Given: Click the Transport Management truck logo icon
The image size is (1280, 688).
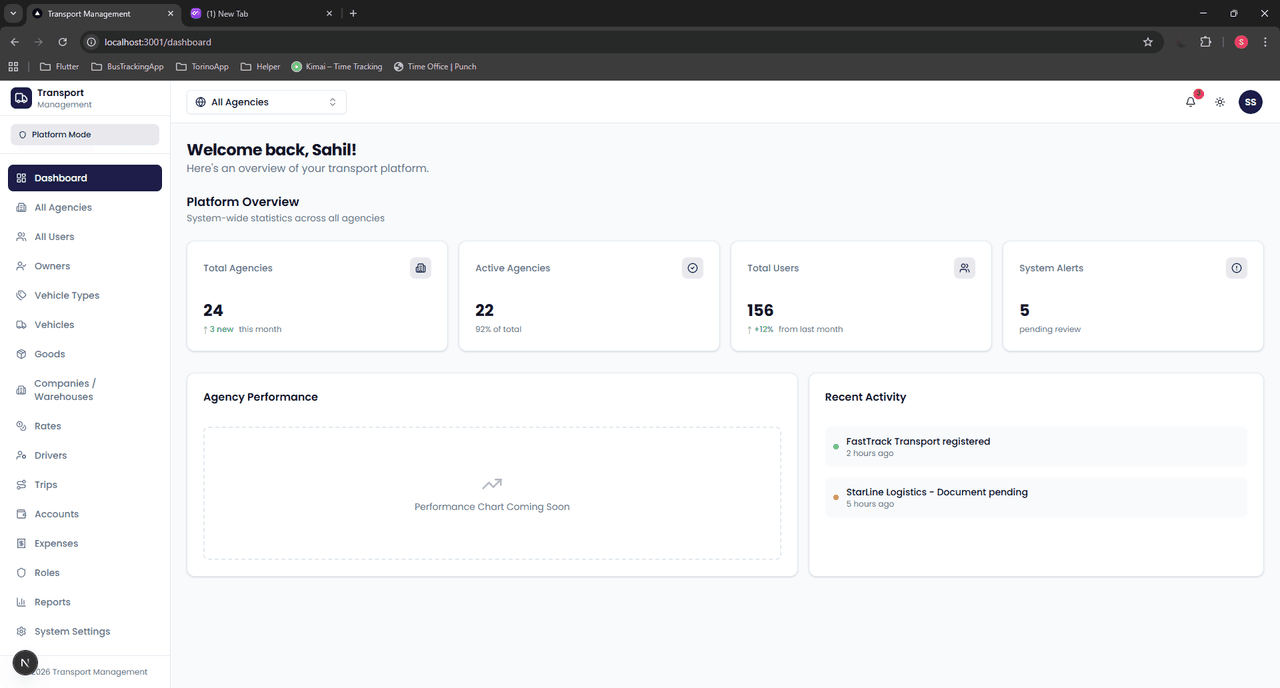Looking at the screenshot, I should point(21,98).
